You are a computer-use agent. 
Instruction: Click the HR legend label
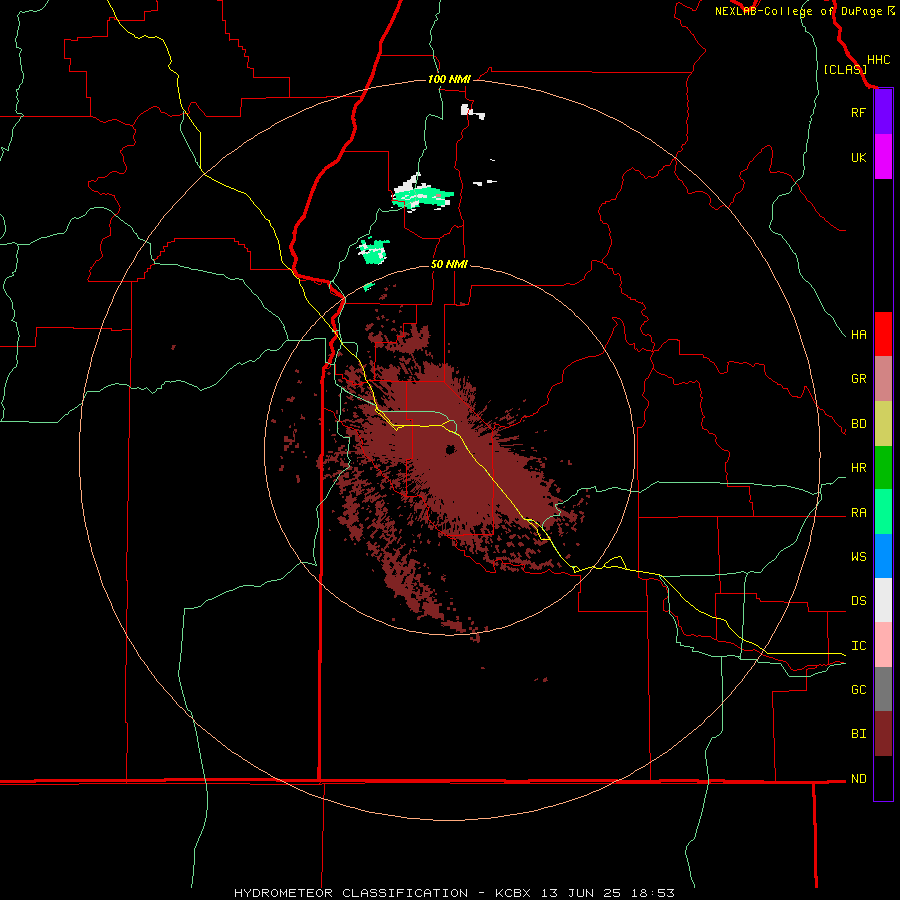tap(858, 468)
